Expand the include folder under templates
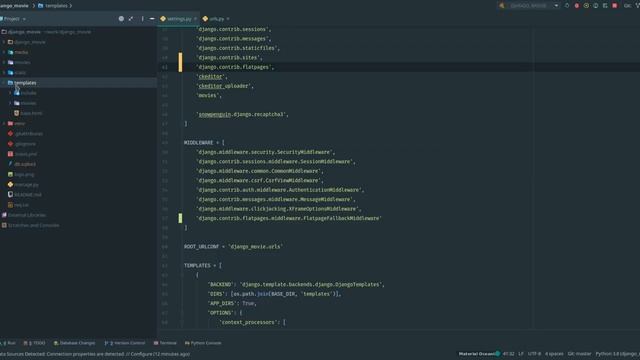 click(x=11, y=93)
